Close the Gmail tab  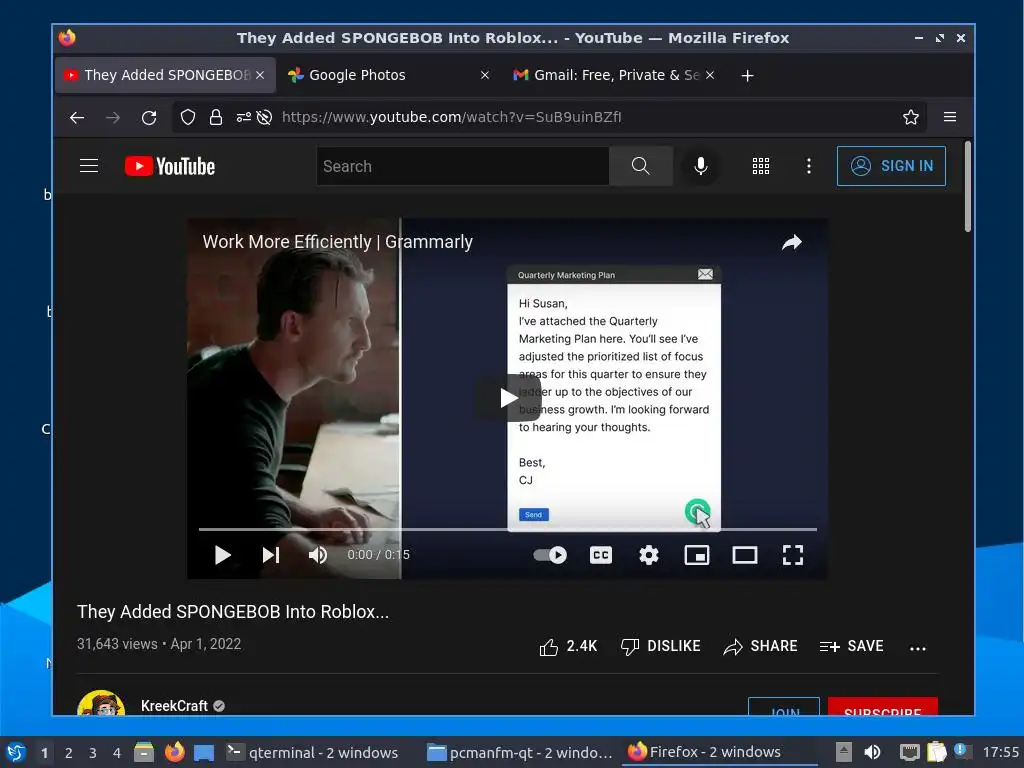710,75
